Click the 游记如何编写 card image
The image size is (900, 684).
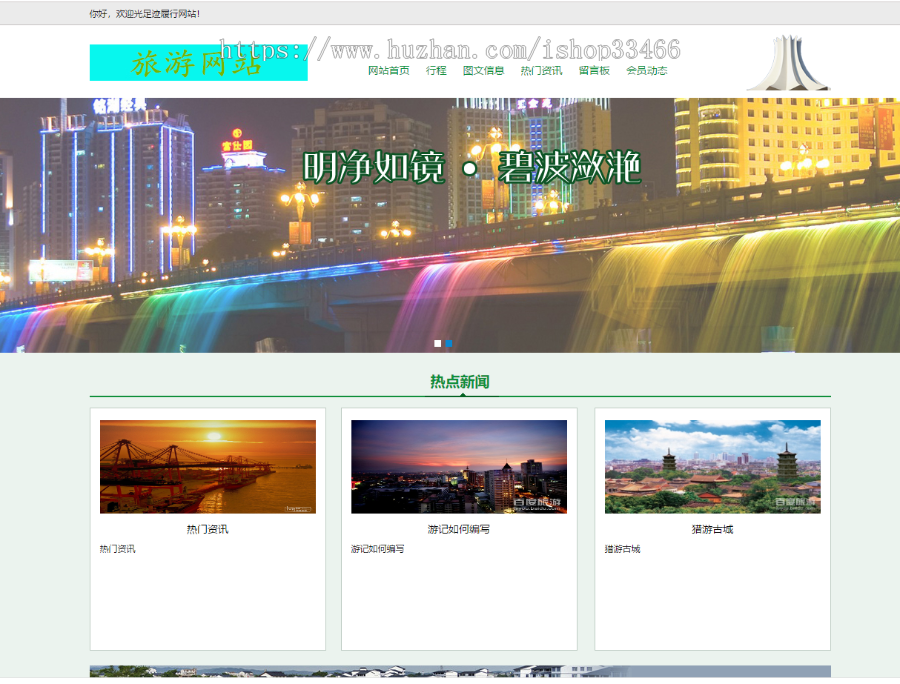click(x=459, y=467)
